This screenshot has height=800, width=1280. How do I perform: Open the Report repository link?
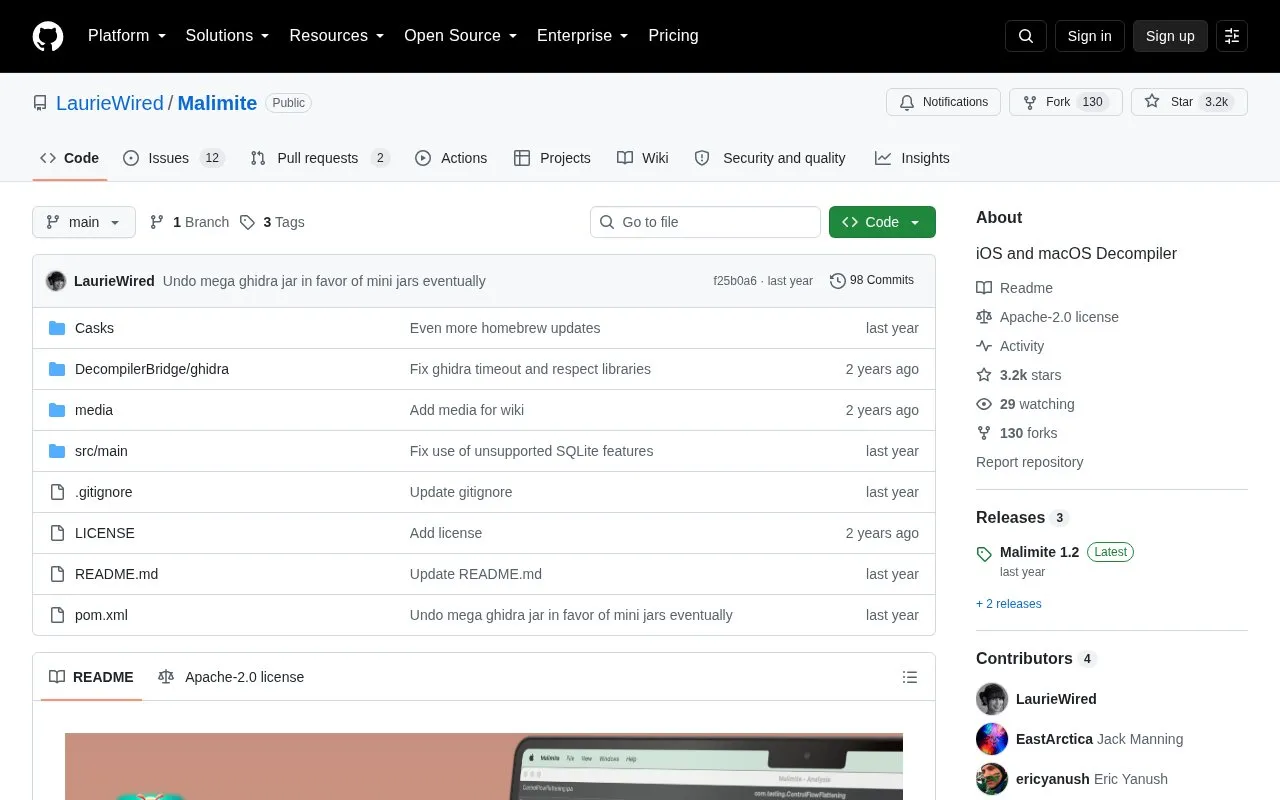tap(1030, 462)
